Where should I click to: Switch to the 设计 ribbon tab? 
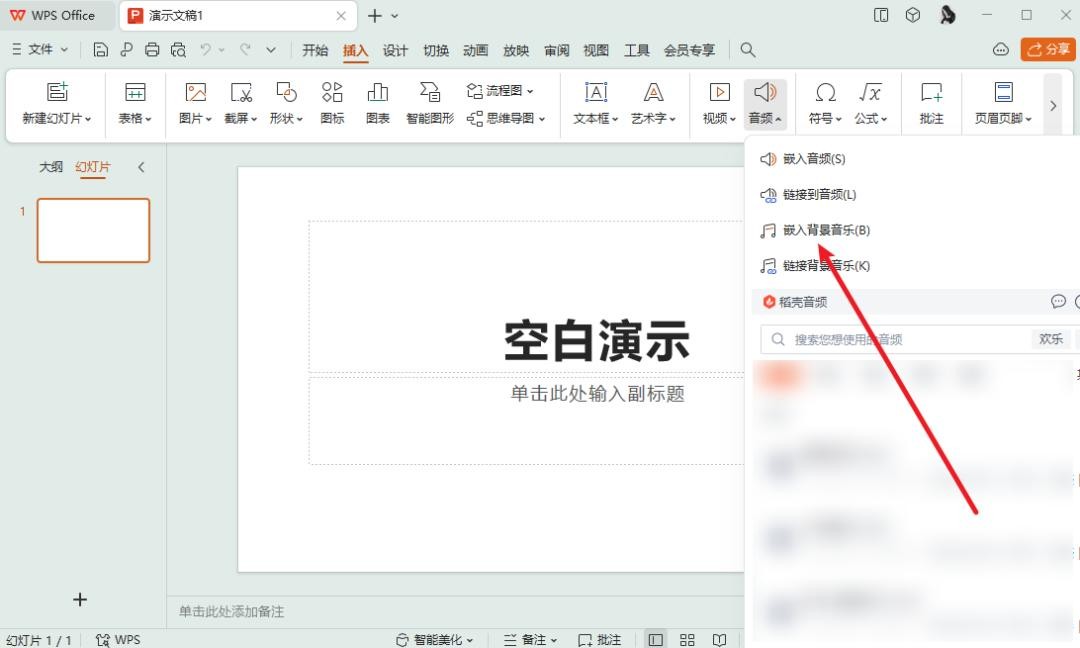(395, 50)
